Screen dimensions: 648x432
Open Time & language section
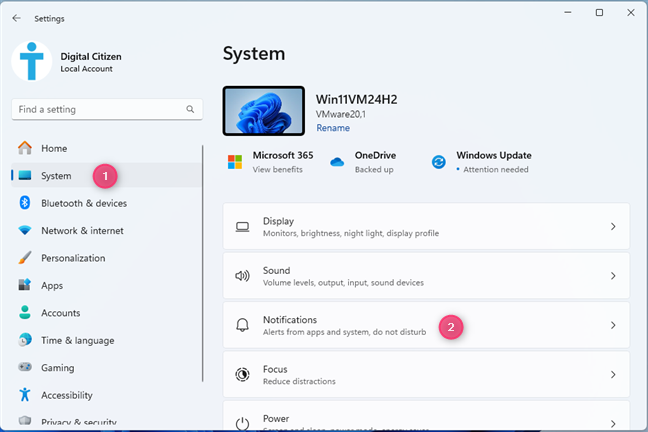(x=78, y=341)
